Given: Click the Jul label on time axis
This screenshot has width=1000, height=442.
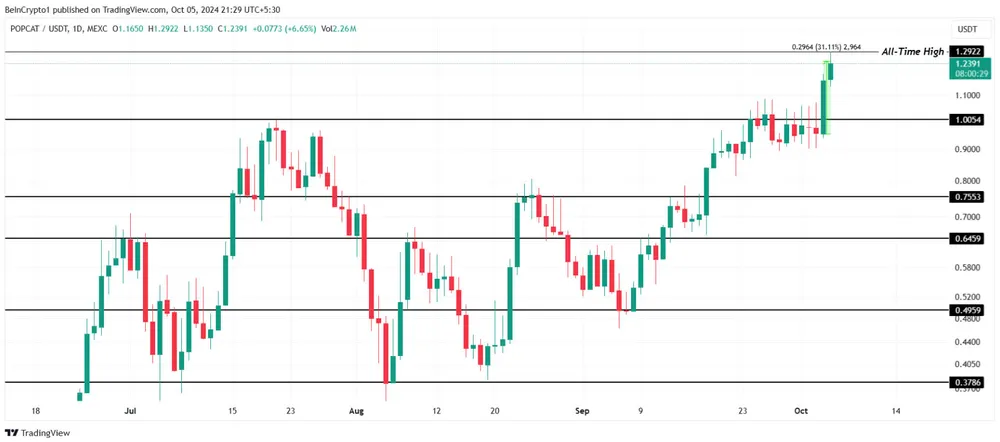Looking at the screenshot, I should (130, 411).
